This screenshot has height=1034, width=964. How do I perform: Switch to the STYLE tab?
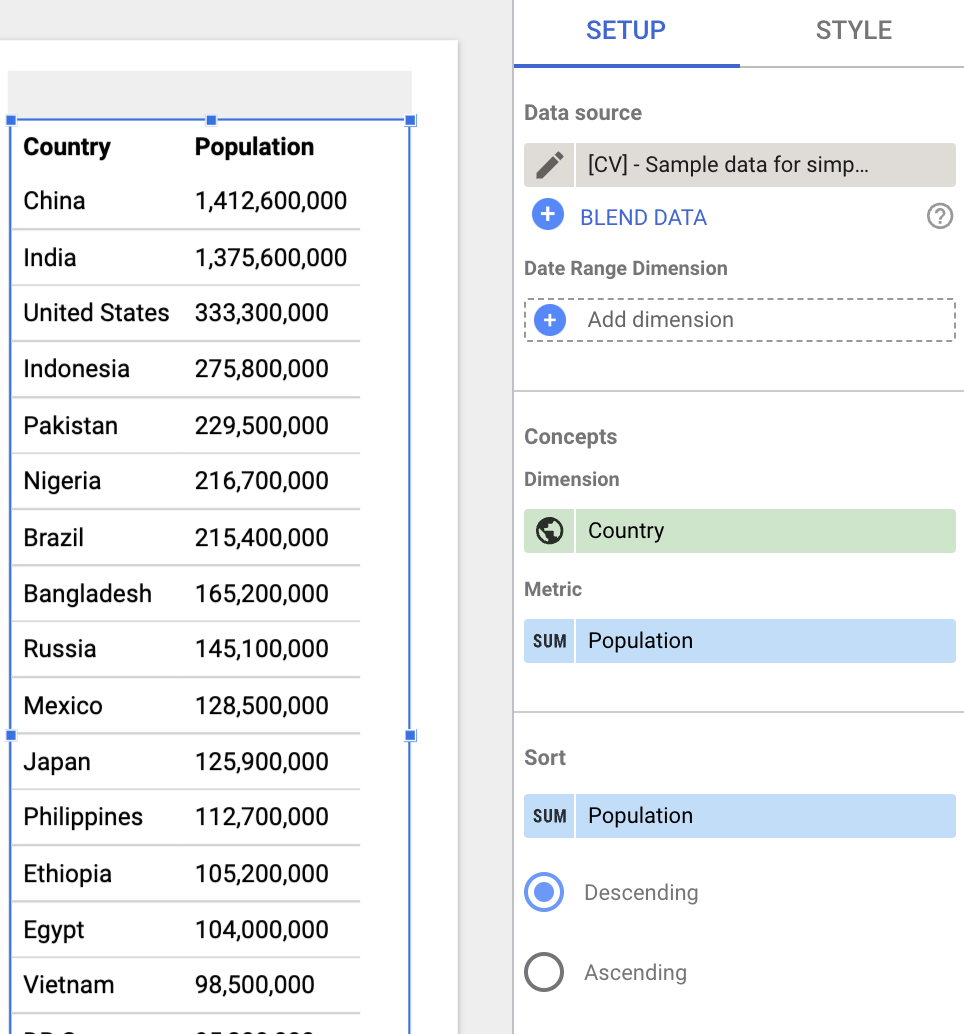coord(853,29)
